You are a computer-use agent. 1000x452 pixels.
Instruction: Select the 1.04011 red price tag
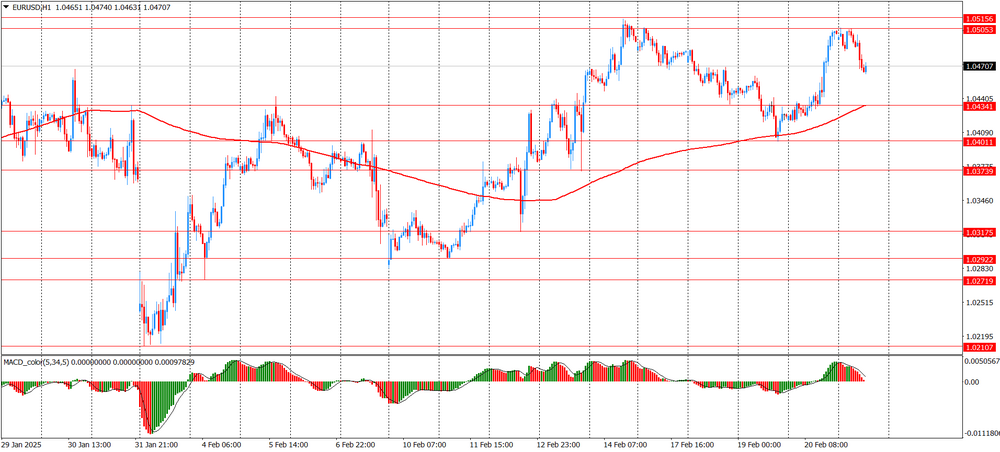tap(979, 142)
